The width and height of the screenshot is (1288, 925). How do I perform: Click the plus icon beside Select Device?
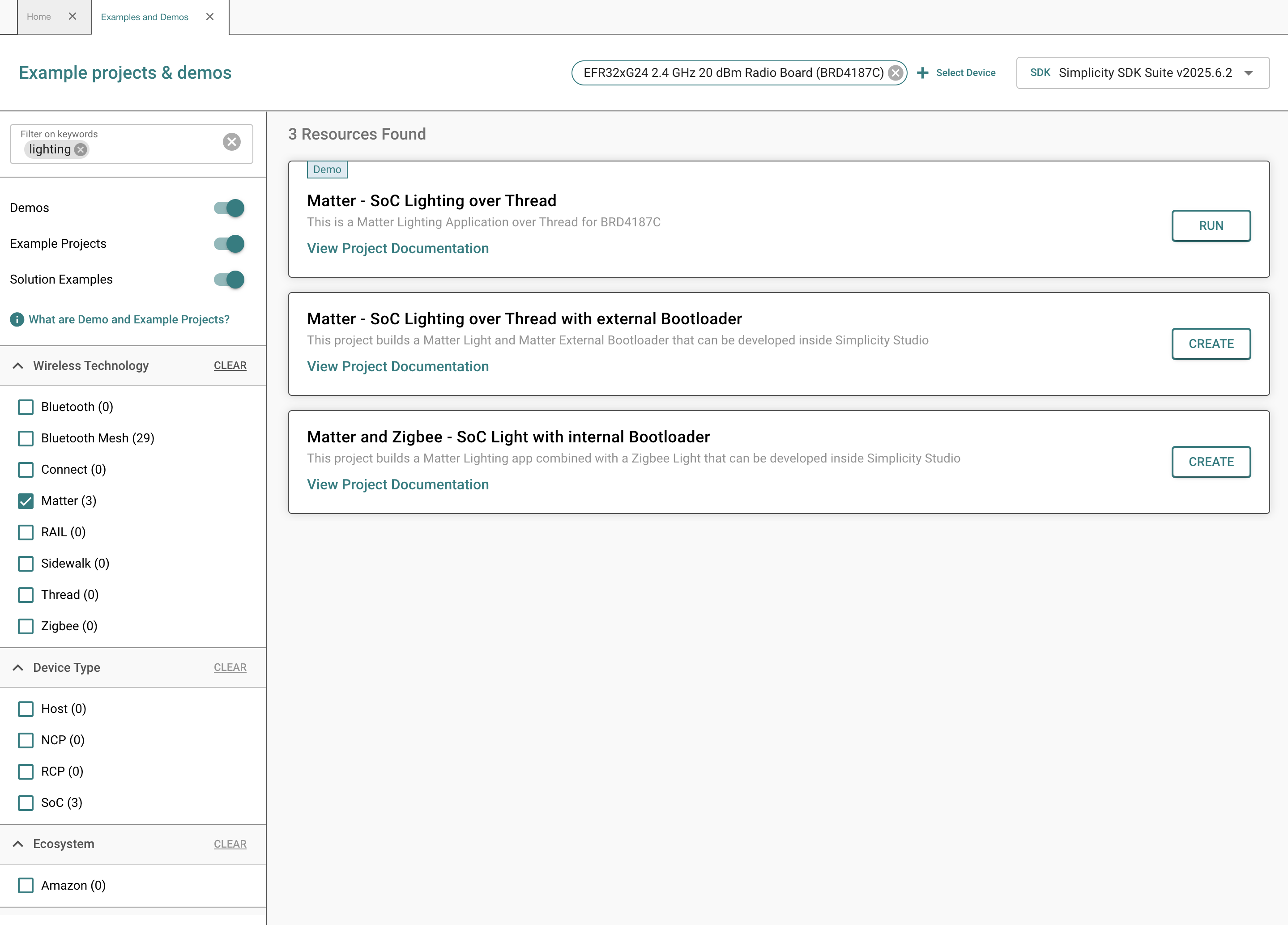coord(923,72)
